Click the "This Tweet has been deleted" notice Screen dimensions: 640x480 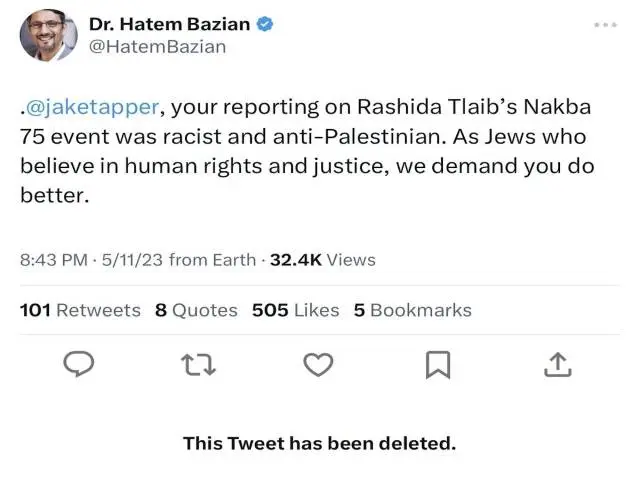(319, 442)
